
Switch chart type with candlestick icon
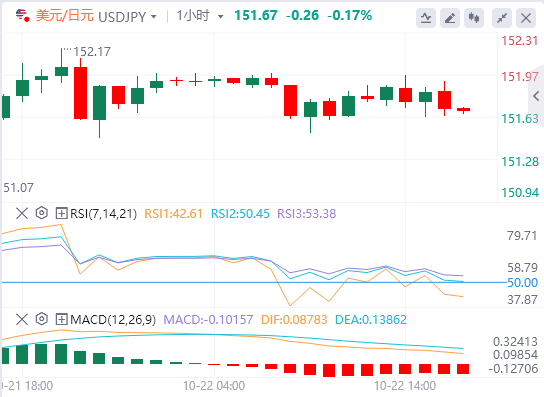tap(474, 18)
